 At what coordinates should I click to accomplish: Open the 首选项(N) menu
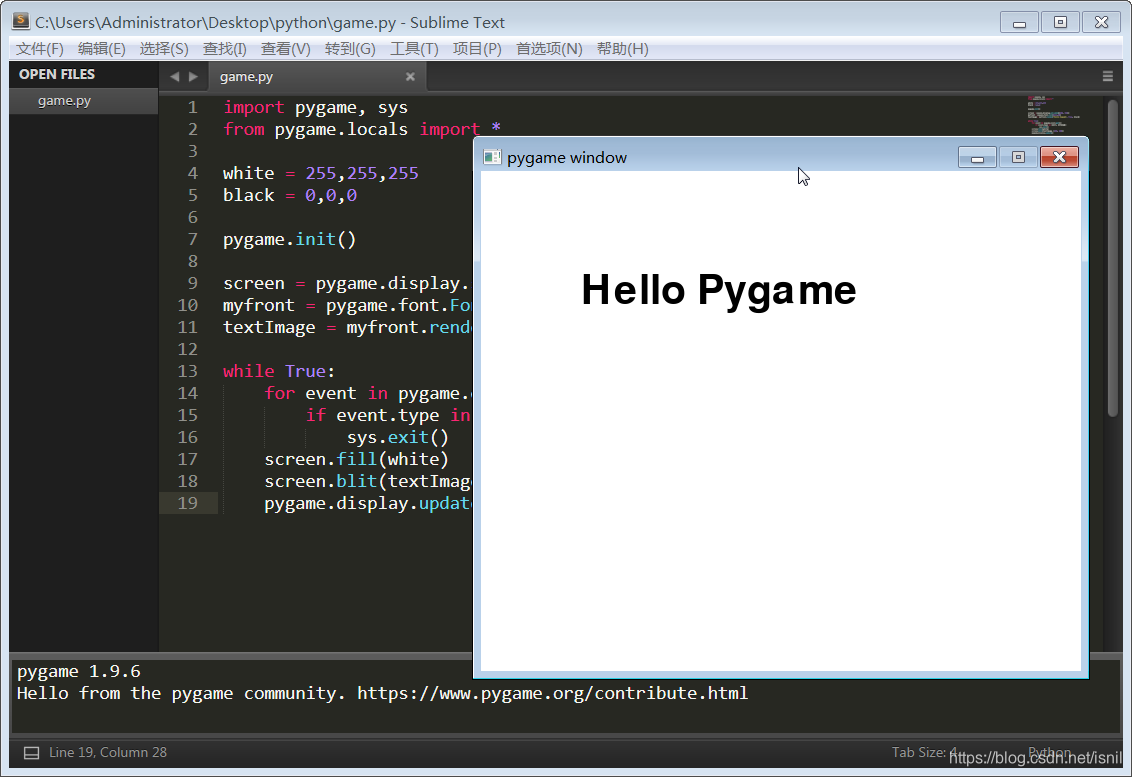549,48
